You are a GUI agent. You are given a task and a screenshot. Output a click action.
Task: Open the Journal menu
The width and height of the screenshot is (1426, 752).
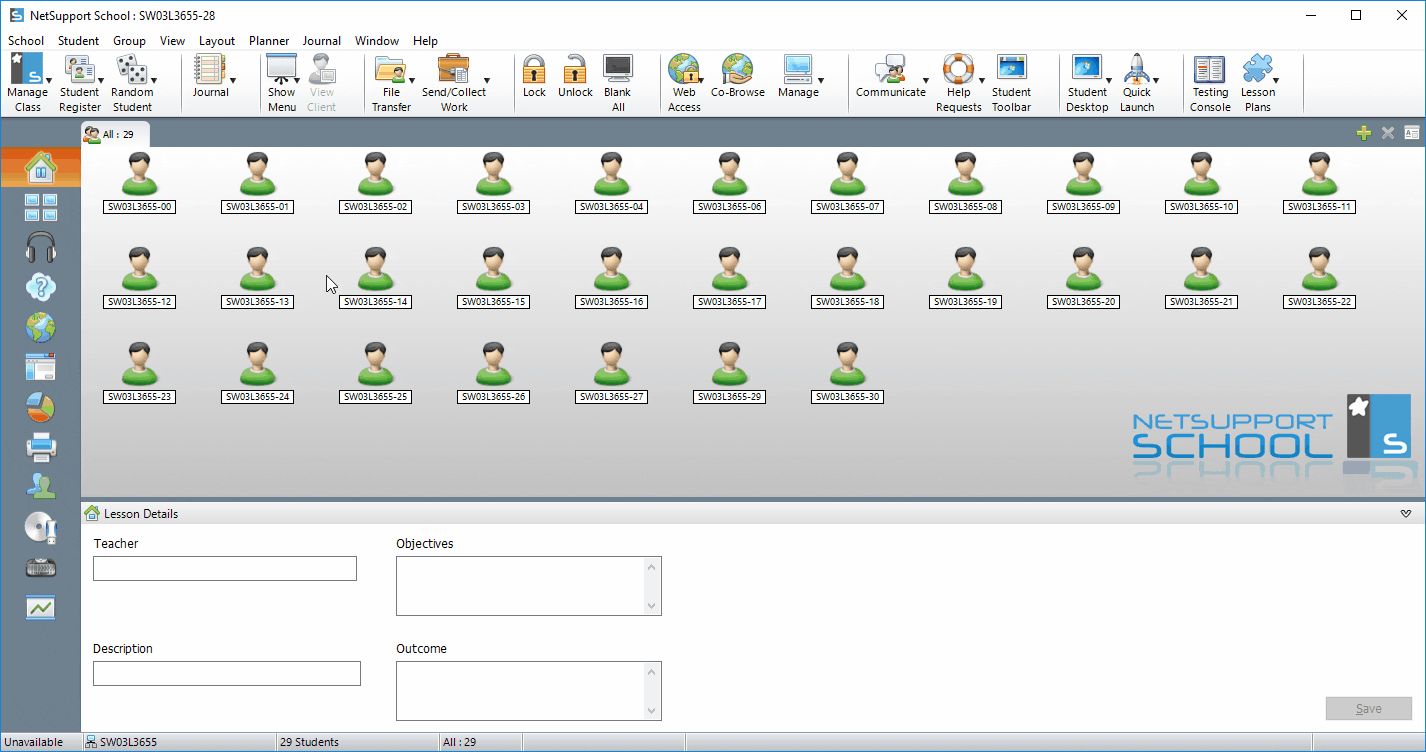(321, 41)
